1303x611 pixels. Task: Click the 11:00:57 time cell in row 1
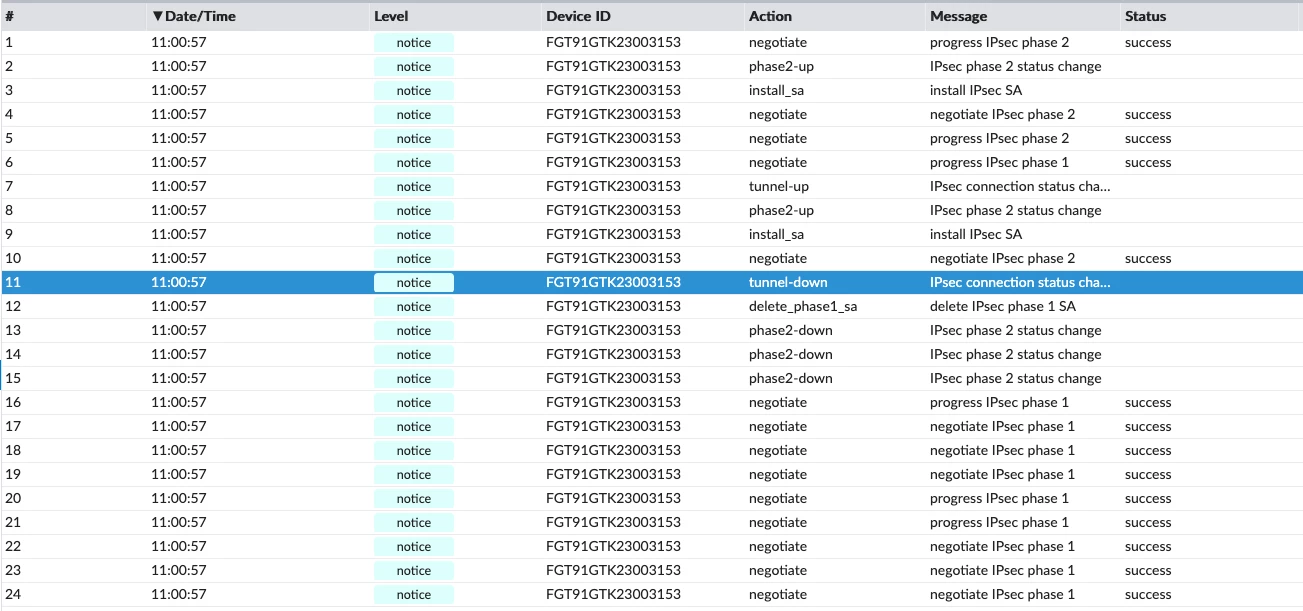pos(179,42)
